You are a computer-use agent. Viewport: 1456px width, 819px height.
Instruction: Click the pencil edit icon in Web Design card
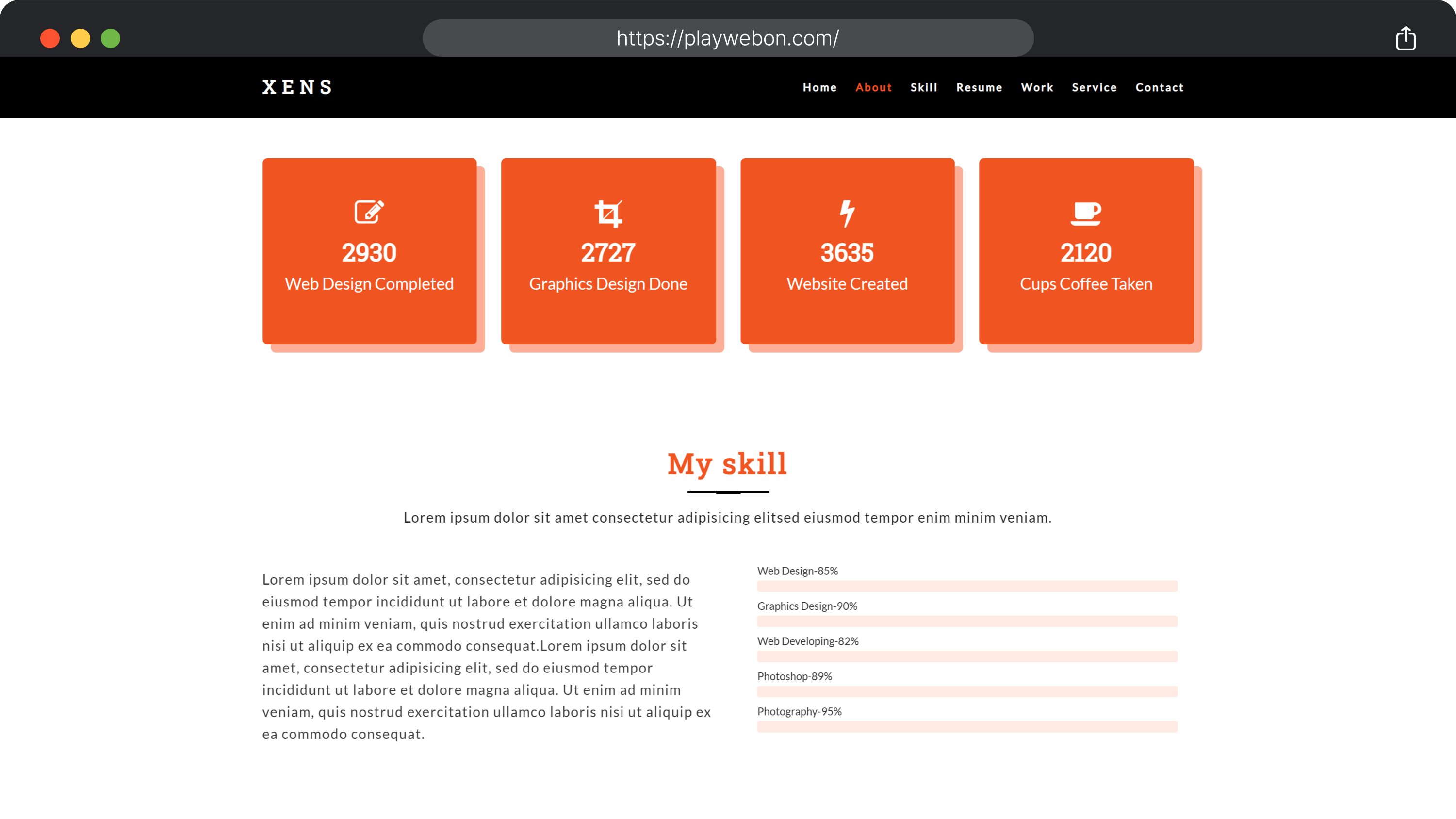(369, 212)
